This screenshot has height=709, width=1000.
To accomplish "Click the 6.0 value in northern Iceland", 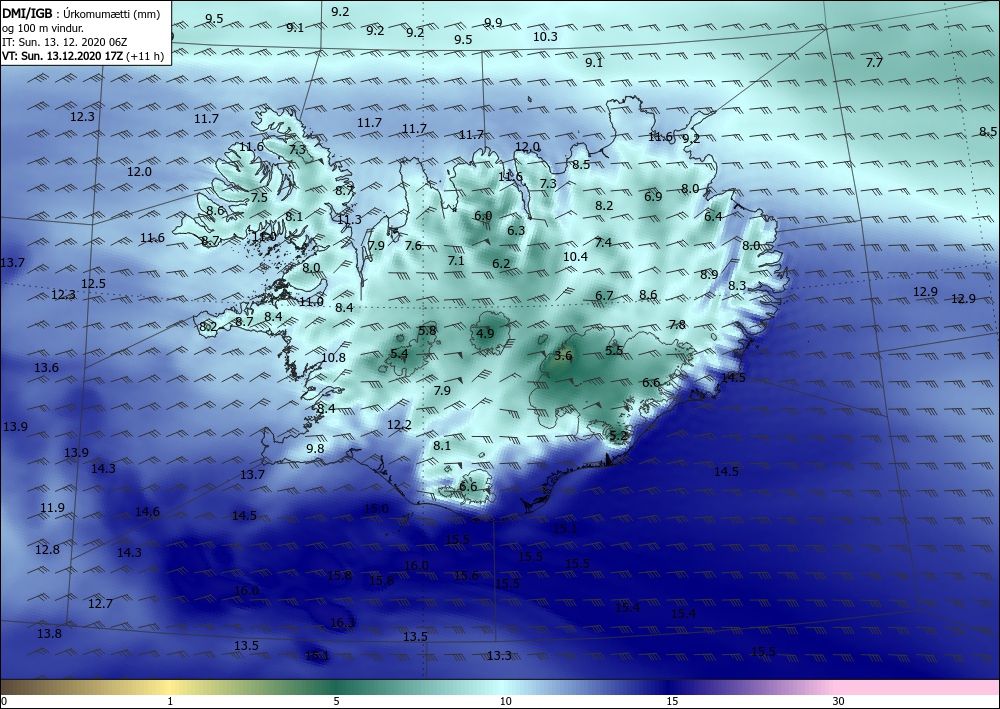I will tap(483, 216).
